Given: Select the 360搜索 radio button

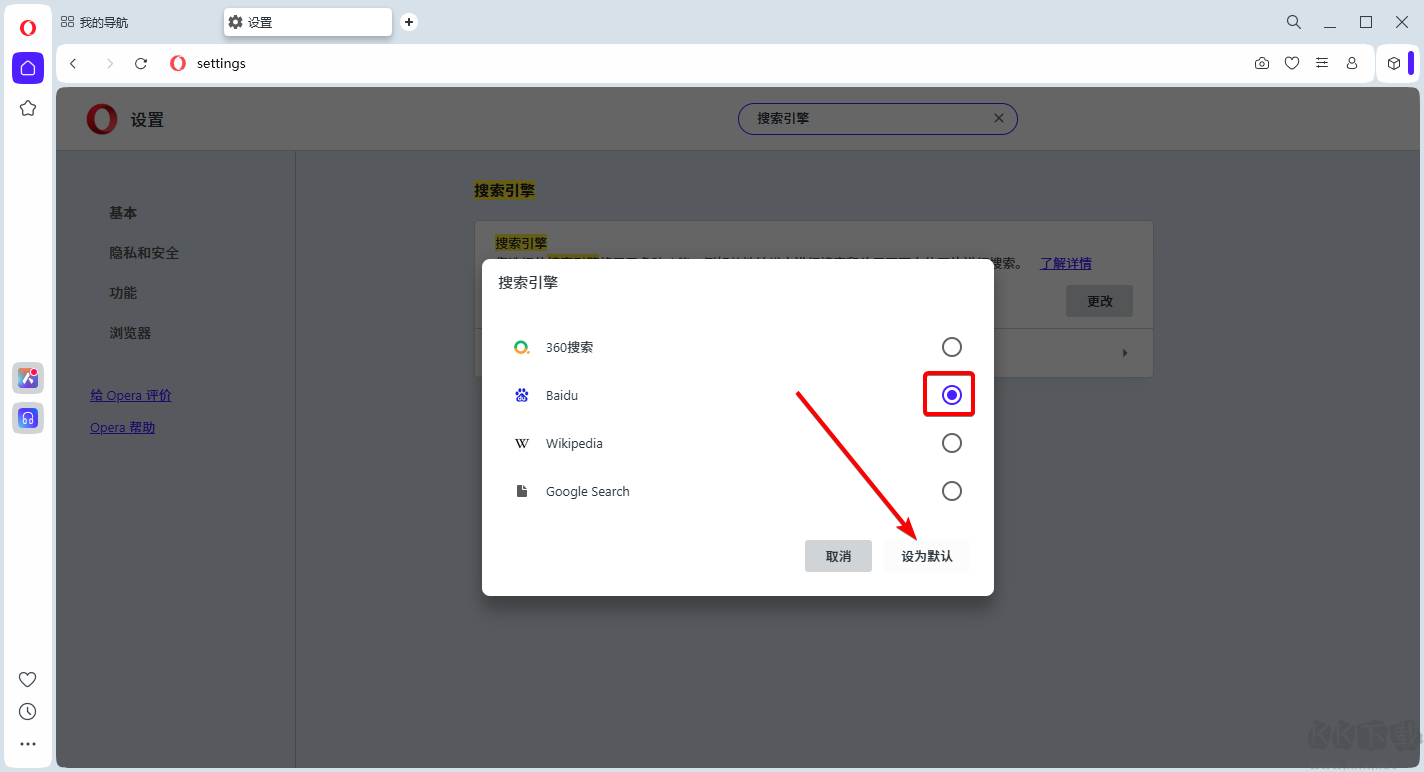Looking at the screenshot, I should pos(951,346).
